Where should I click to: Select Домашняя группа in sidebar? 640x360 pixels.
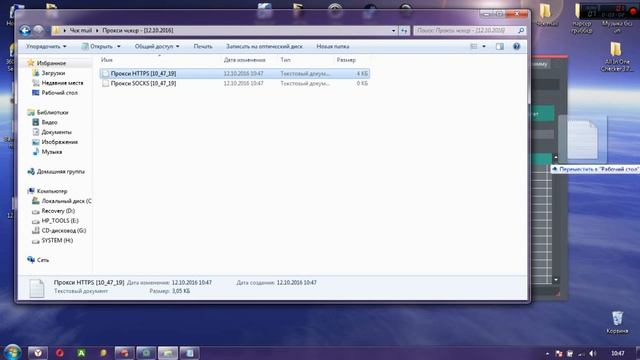pos(60,171)
